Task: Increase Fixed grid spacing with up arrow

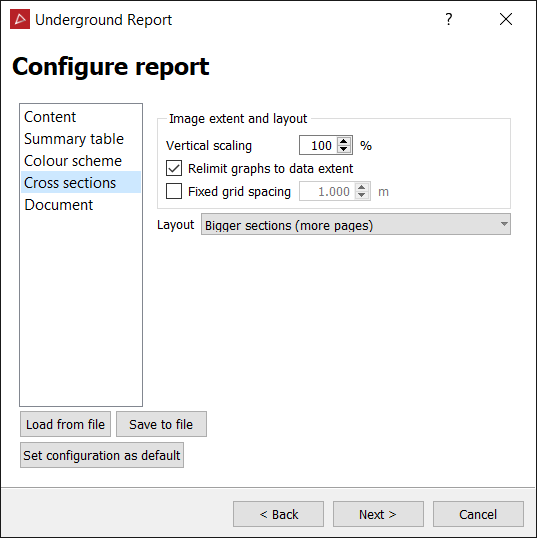Action: point(361,187)
